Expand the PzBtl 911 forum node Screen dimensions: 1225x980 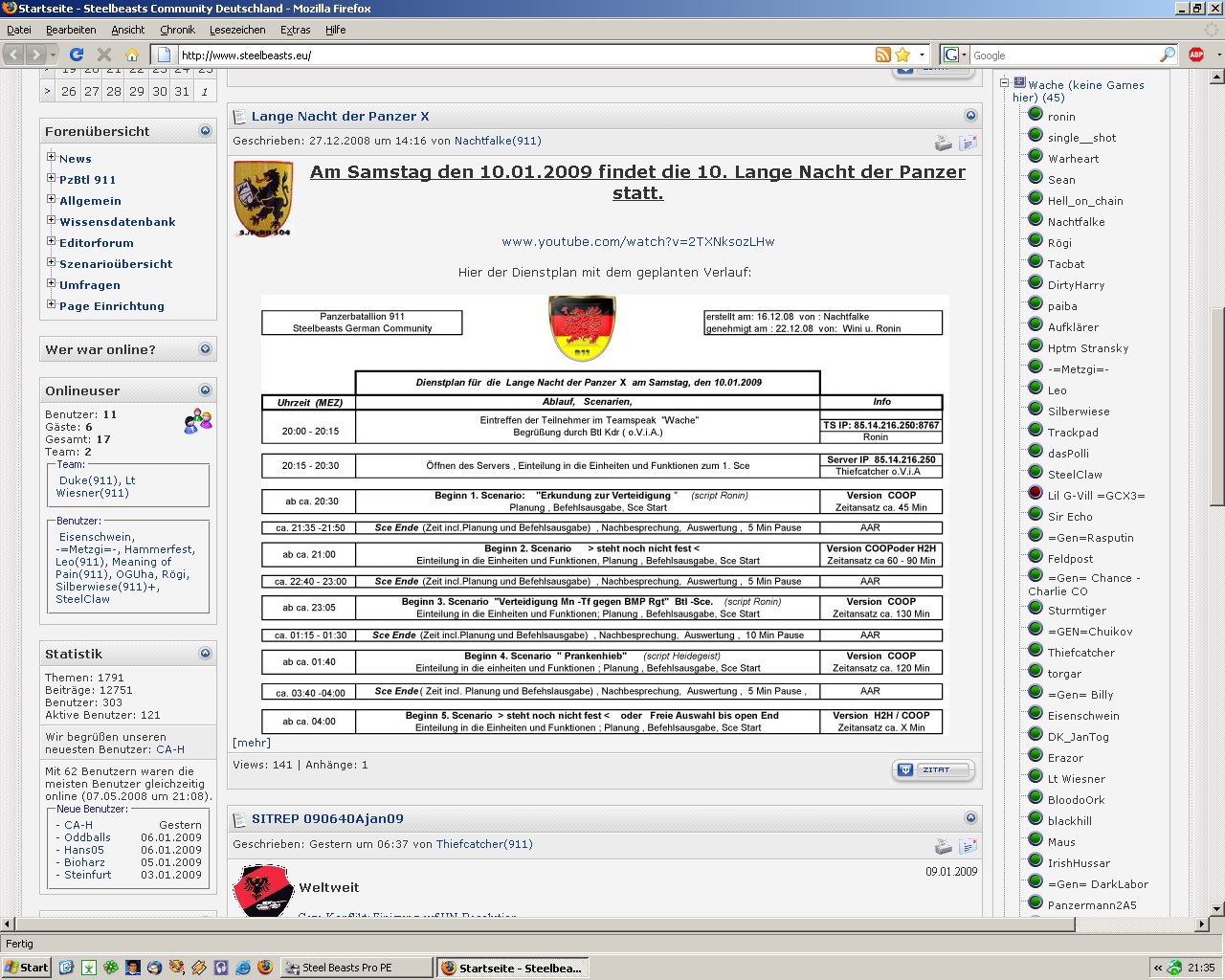click(x=52, y=179)
